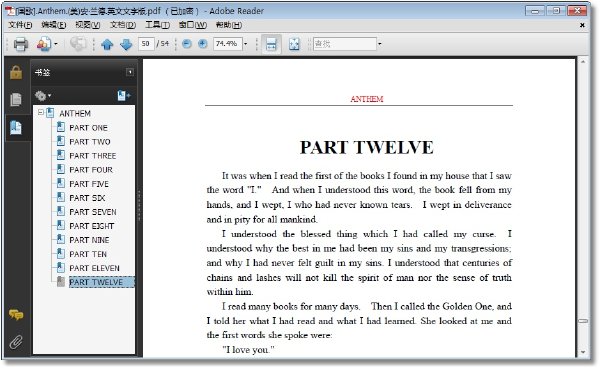Close the Adobe Reader window
Image resolution: width=600 pixels, height=369 pixels.
tap(577, 11)
